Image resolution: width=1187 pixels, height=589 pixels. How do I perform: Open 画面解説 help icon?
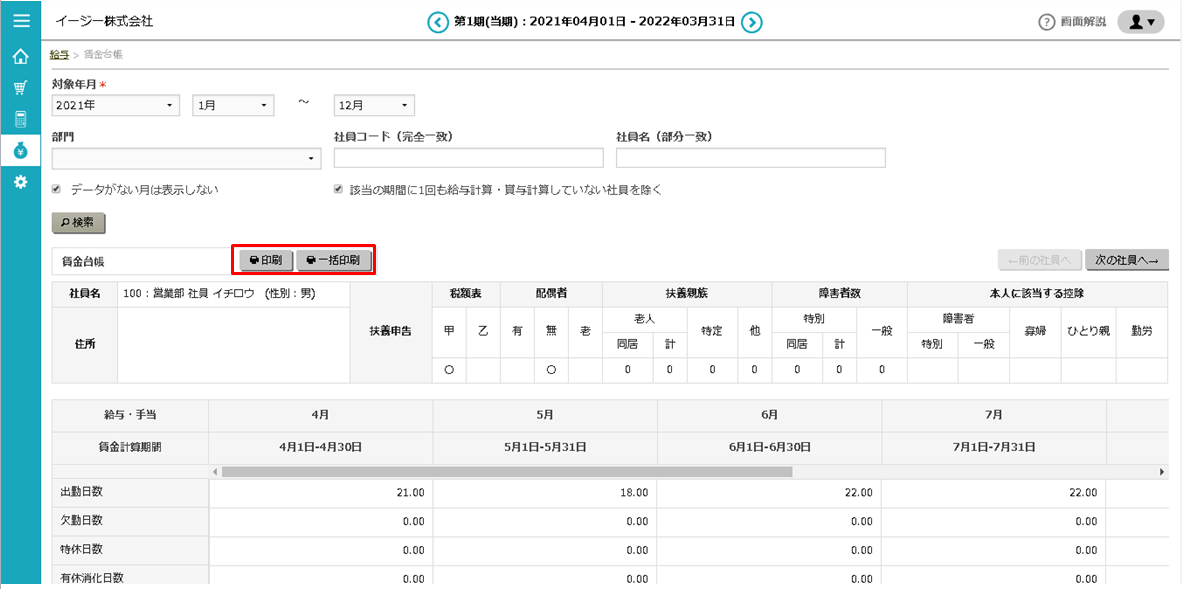pos(1047,22)
